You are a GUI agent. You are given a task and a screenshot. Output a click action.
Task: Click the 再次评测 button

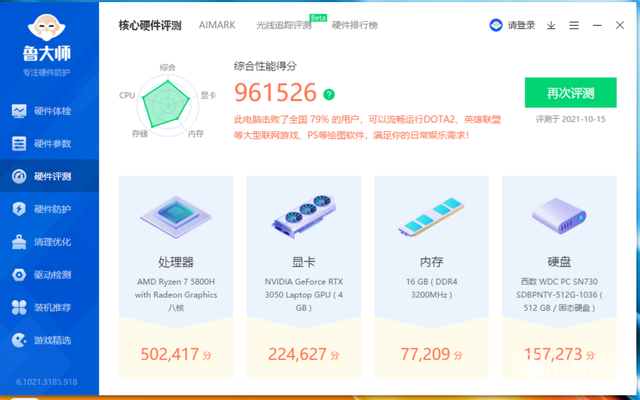(571, 93)
